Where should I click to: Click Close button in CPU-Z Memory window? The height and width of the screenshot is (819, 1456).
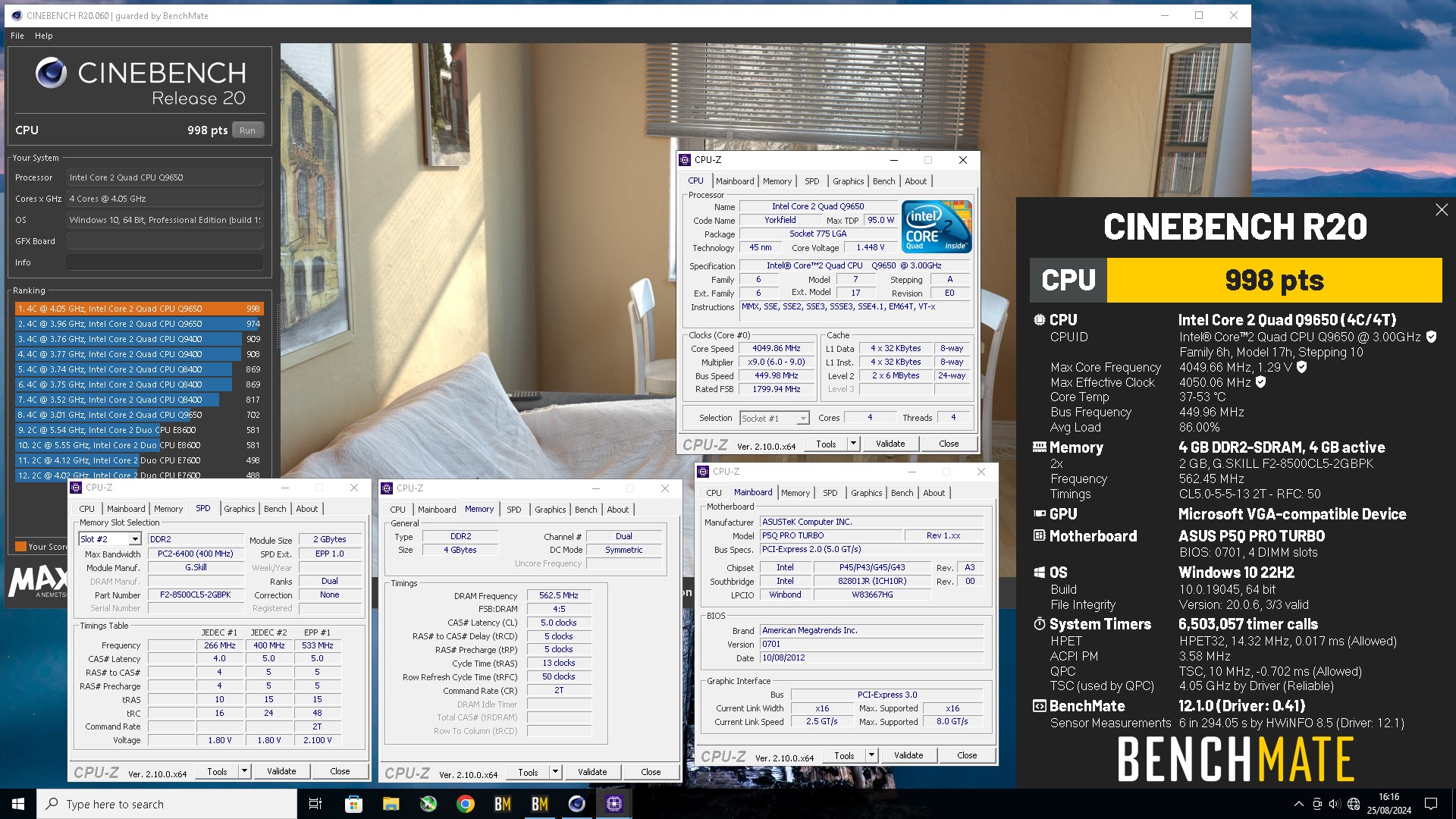pyautogui.click(x=651, y=772)
